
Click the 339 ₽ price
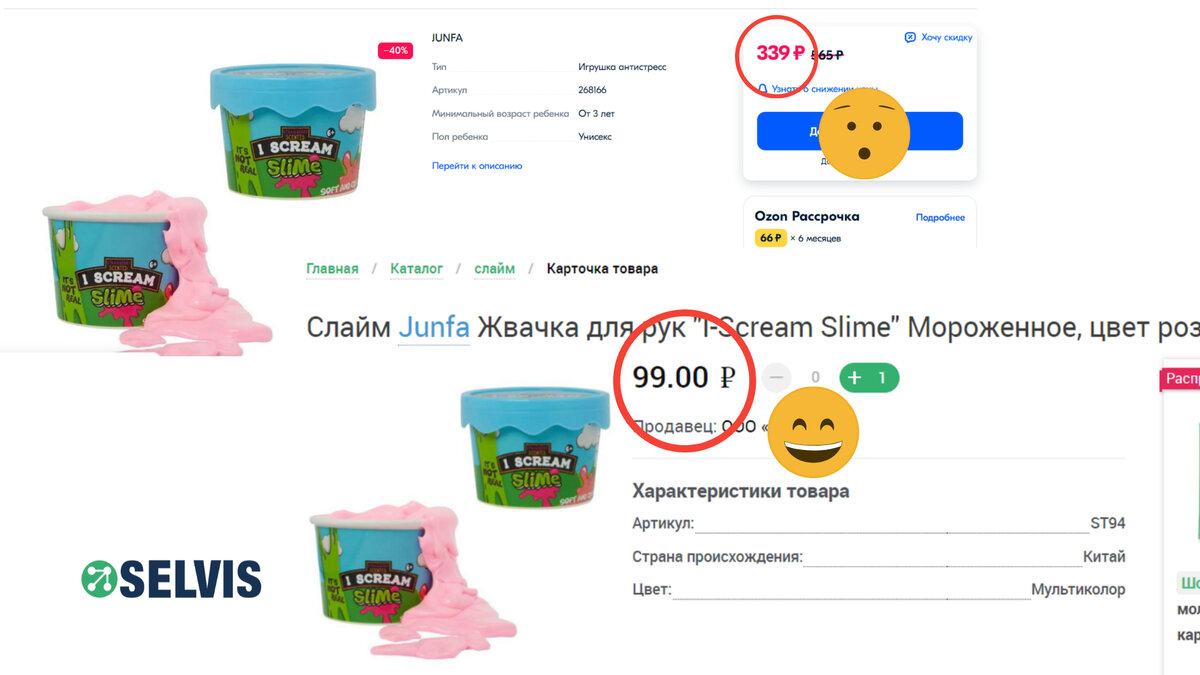click(x=781, y=53)
